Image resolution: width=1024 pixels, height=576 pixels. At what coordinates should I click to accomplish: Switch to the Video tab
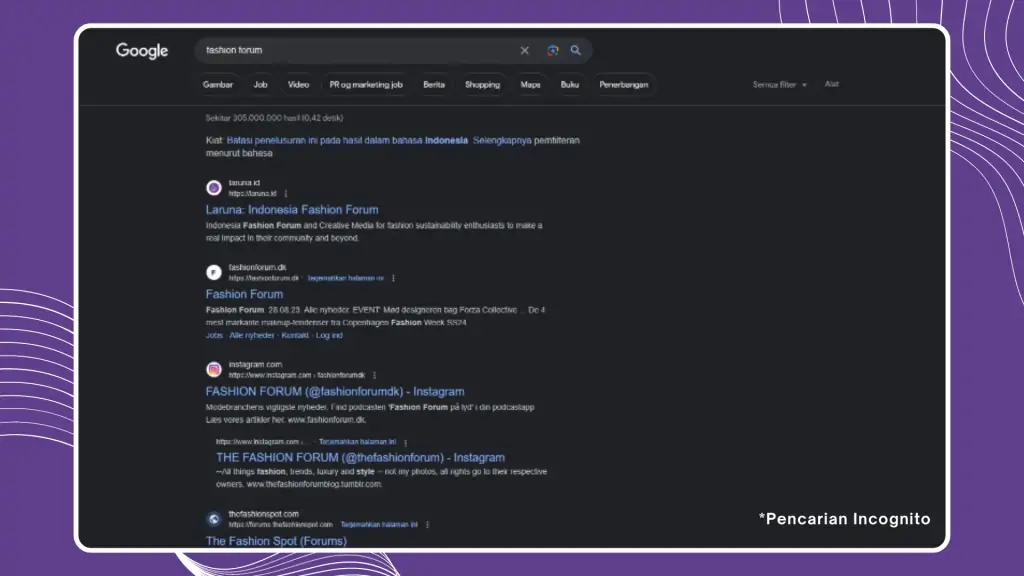point(298,85)
